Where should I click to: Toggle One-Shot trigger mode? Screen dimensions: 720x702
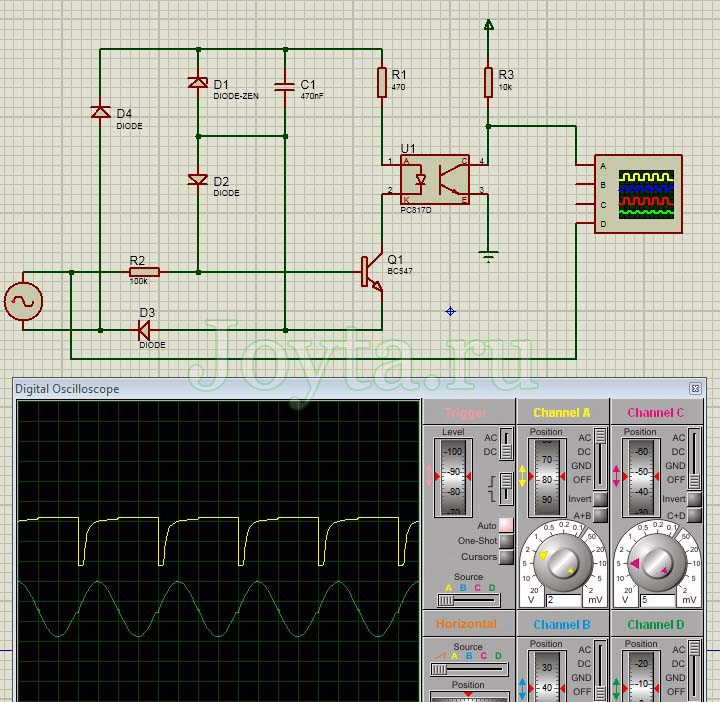[506, 541]
